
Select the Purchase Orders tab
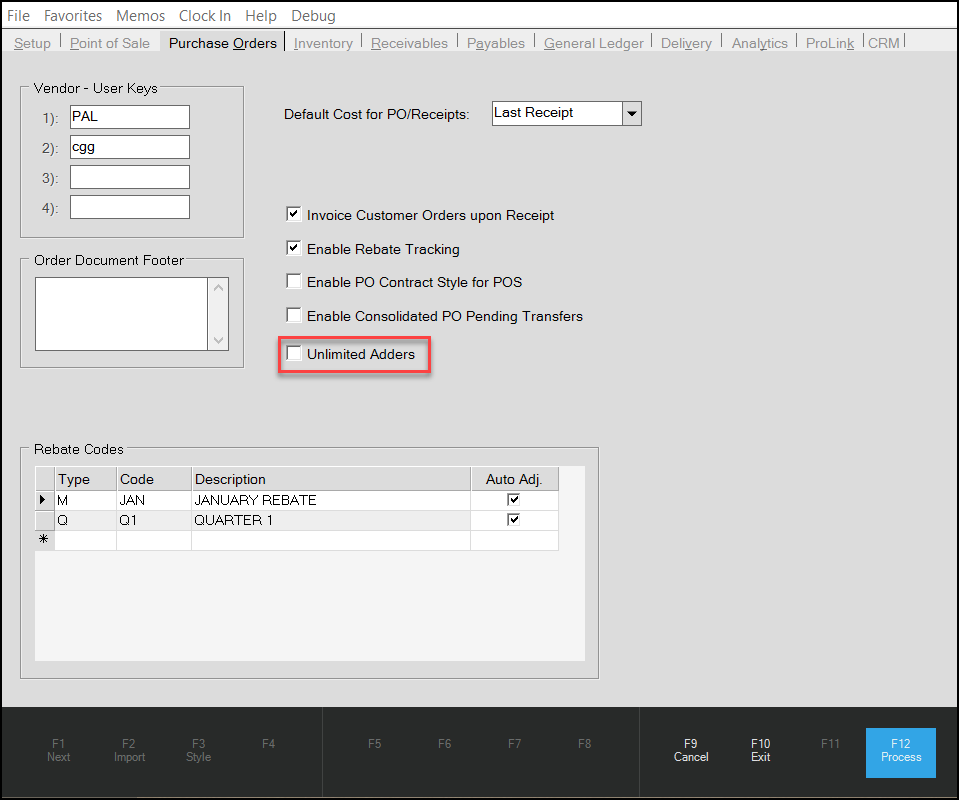223,43
